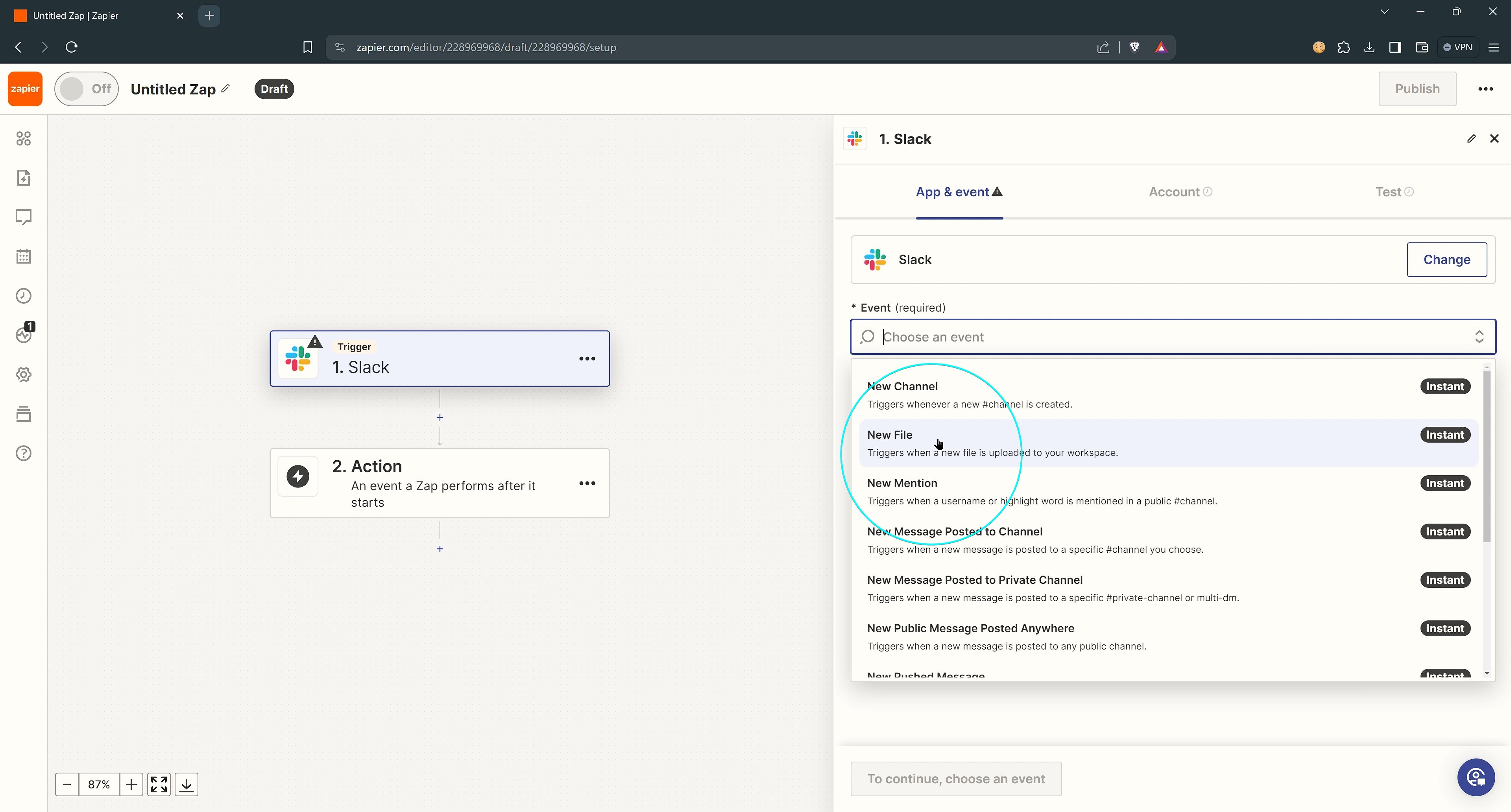Image resolution: width=1511 pixels, height=812 pixels.
Task: Select New Message Posted to Private Channel
Action: 1168,588
